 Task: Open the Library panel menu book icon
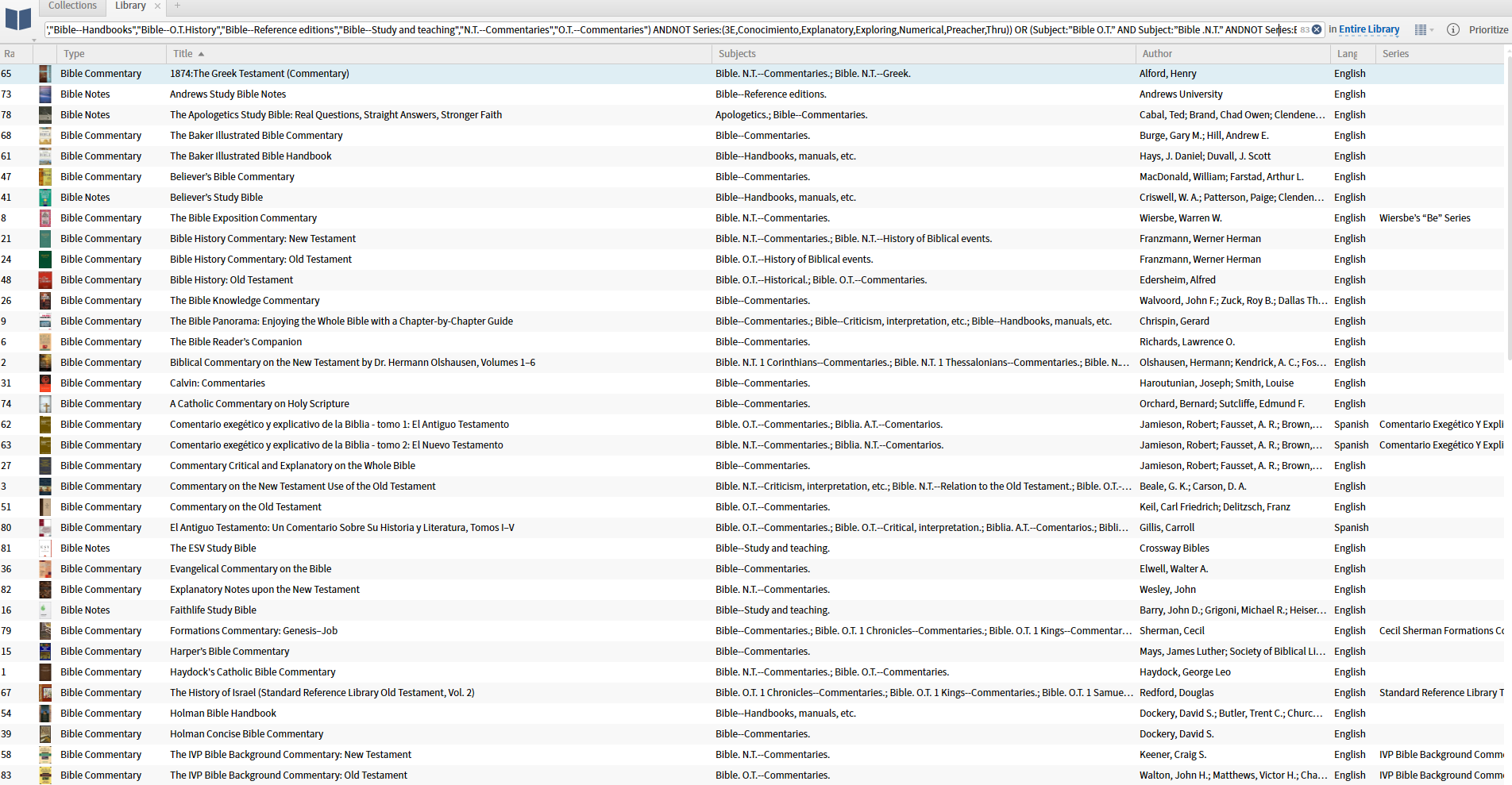(x=18, y=20)
